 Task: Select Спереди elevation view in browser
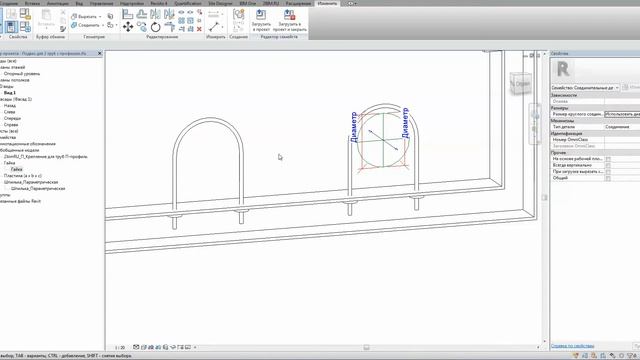point(12,118)
